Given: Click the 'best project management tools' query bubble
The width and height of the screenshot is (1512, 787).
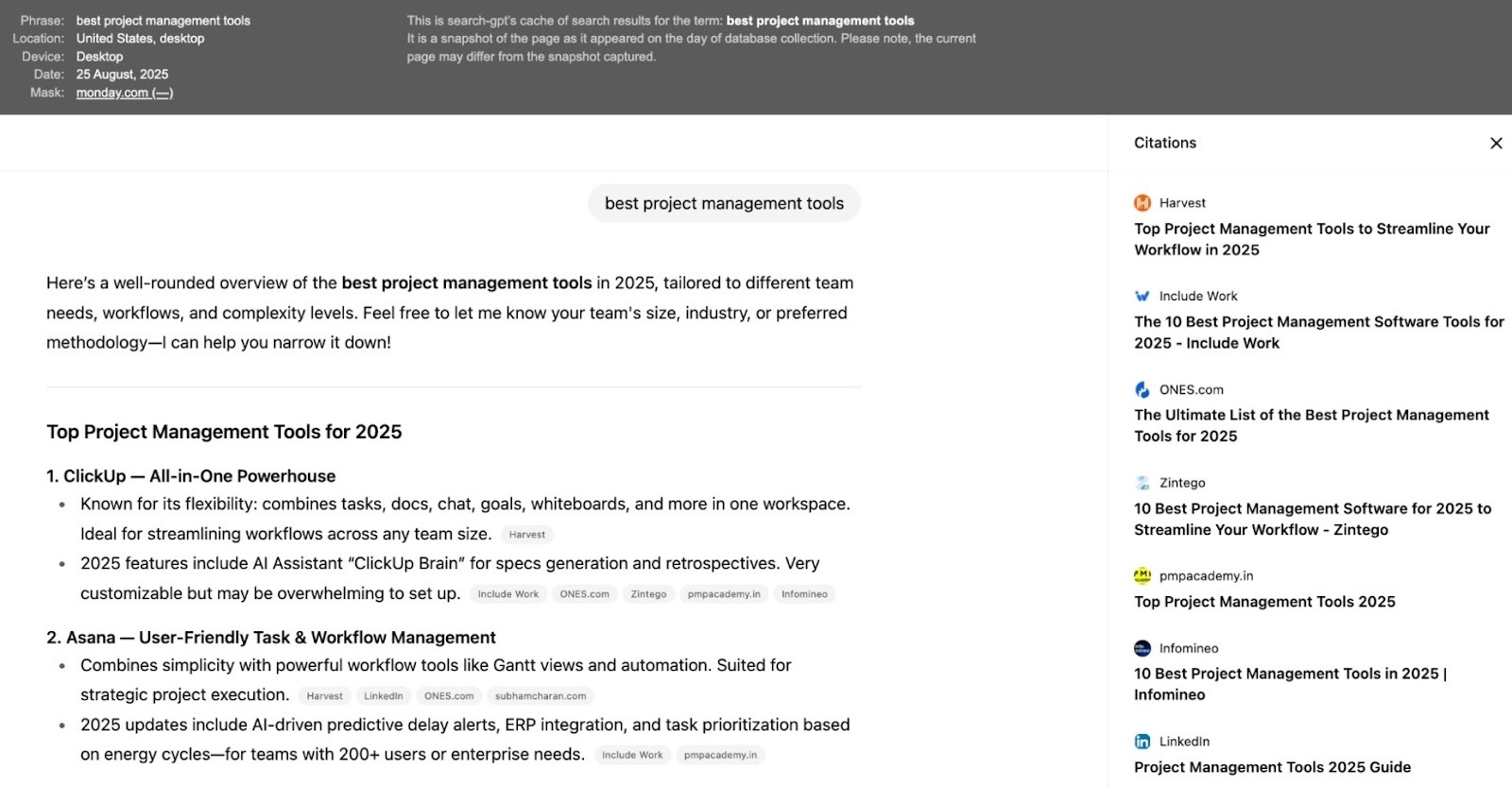Looking at the screenshot, I should 724,204.
